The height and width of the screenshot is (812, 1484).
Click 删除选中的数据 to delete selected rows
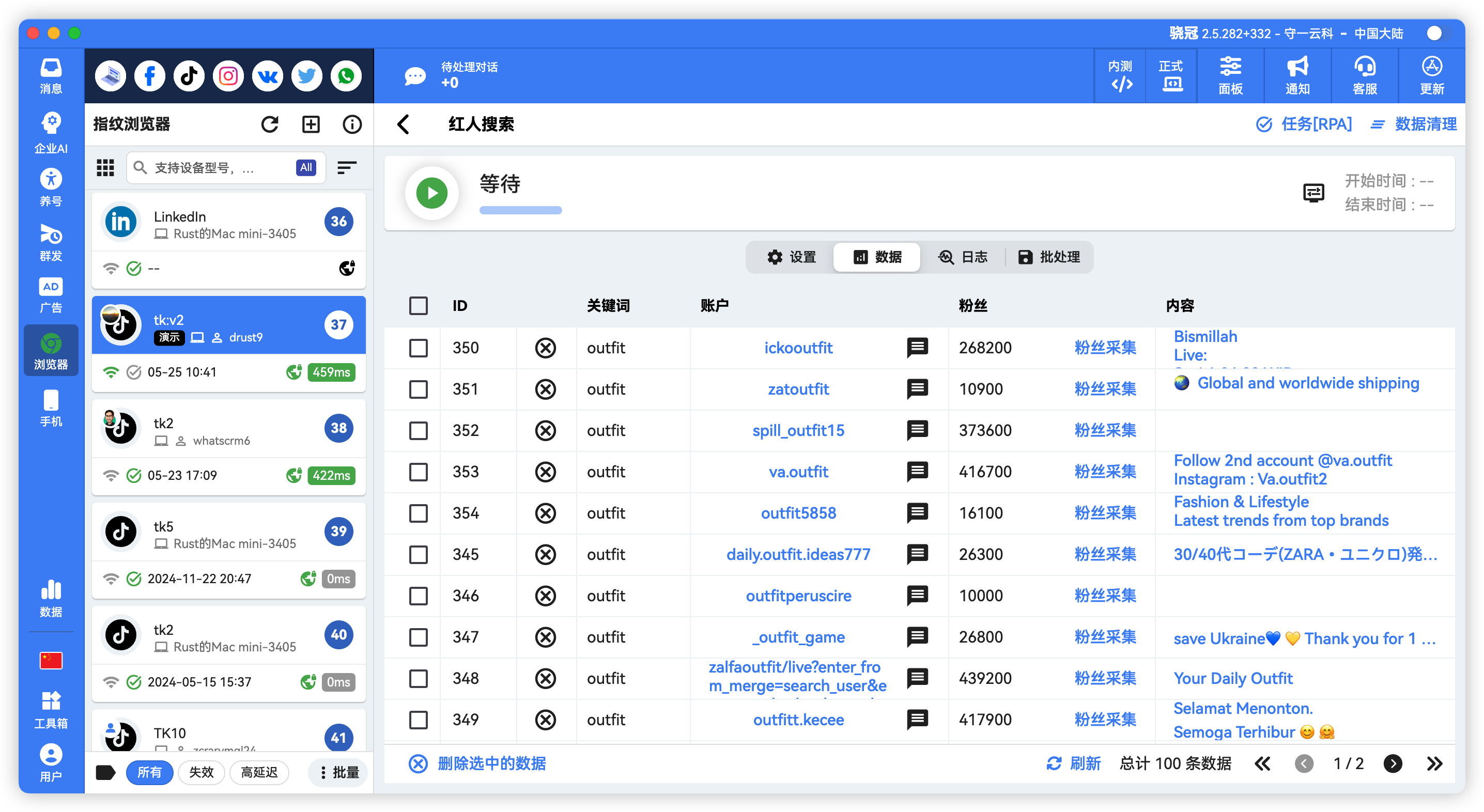point(492,763)
